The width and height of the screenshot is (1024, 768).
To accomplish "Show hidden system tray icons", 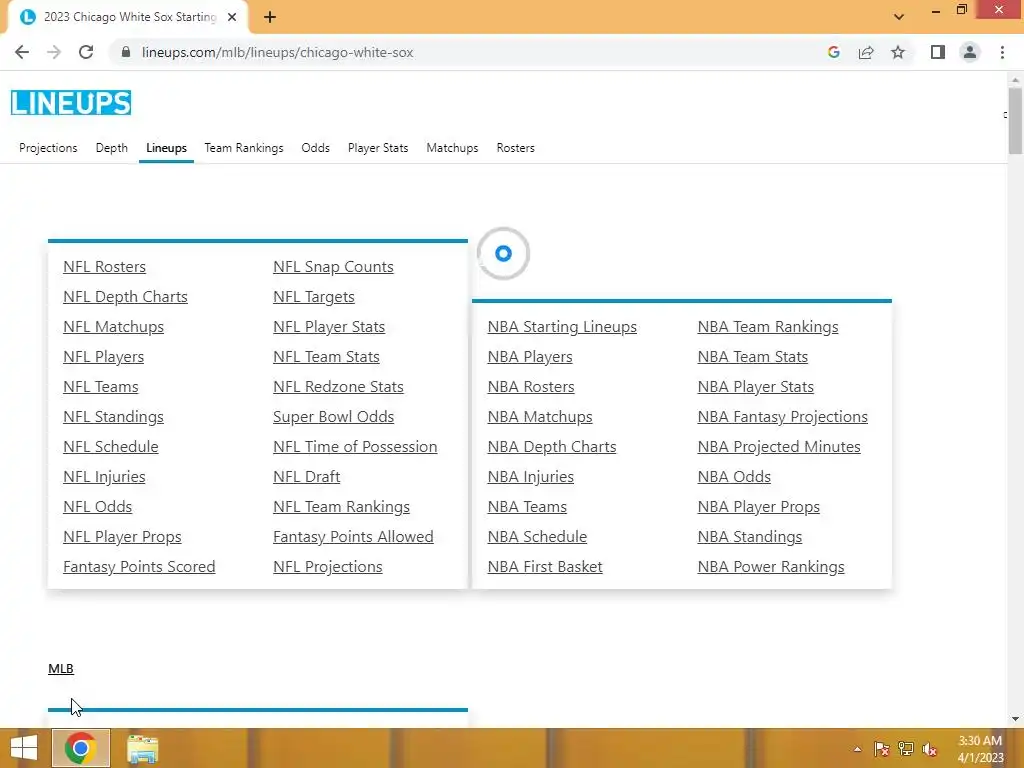I will coord(857,749).
